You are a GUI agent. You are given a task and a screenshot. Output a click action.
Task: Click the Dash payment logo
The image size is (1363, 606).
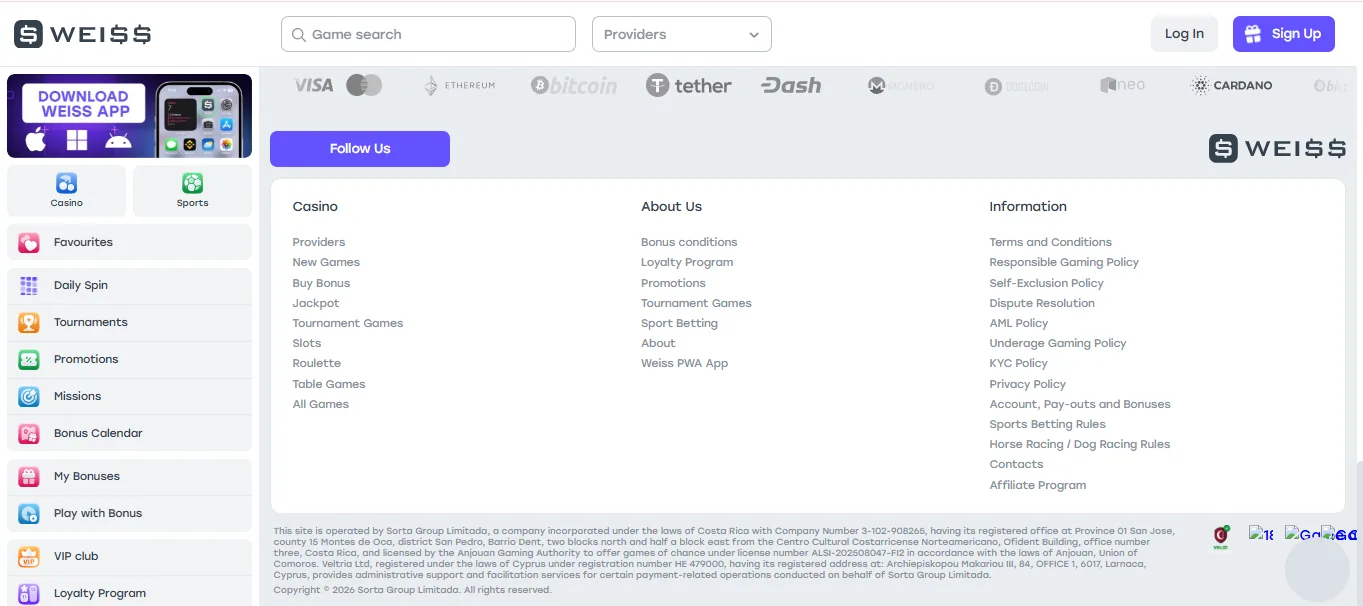791,86
